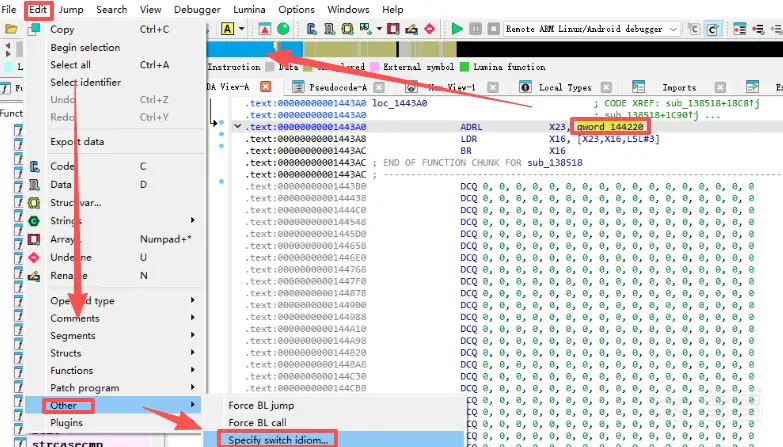Click the Rename icon in Edit menu
783x447 pixels.
click(34, 276)
